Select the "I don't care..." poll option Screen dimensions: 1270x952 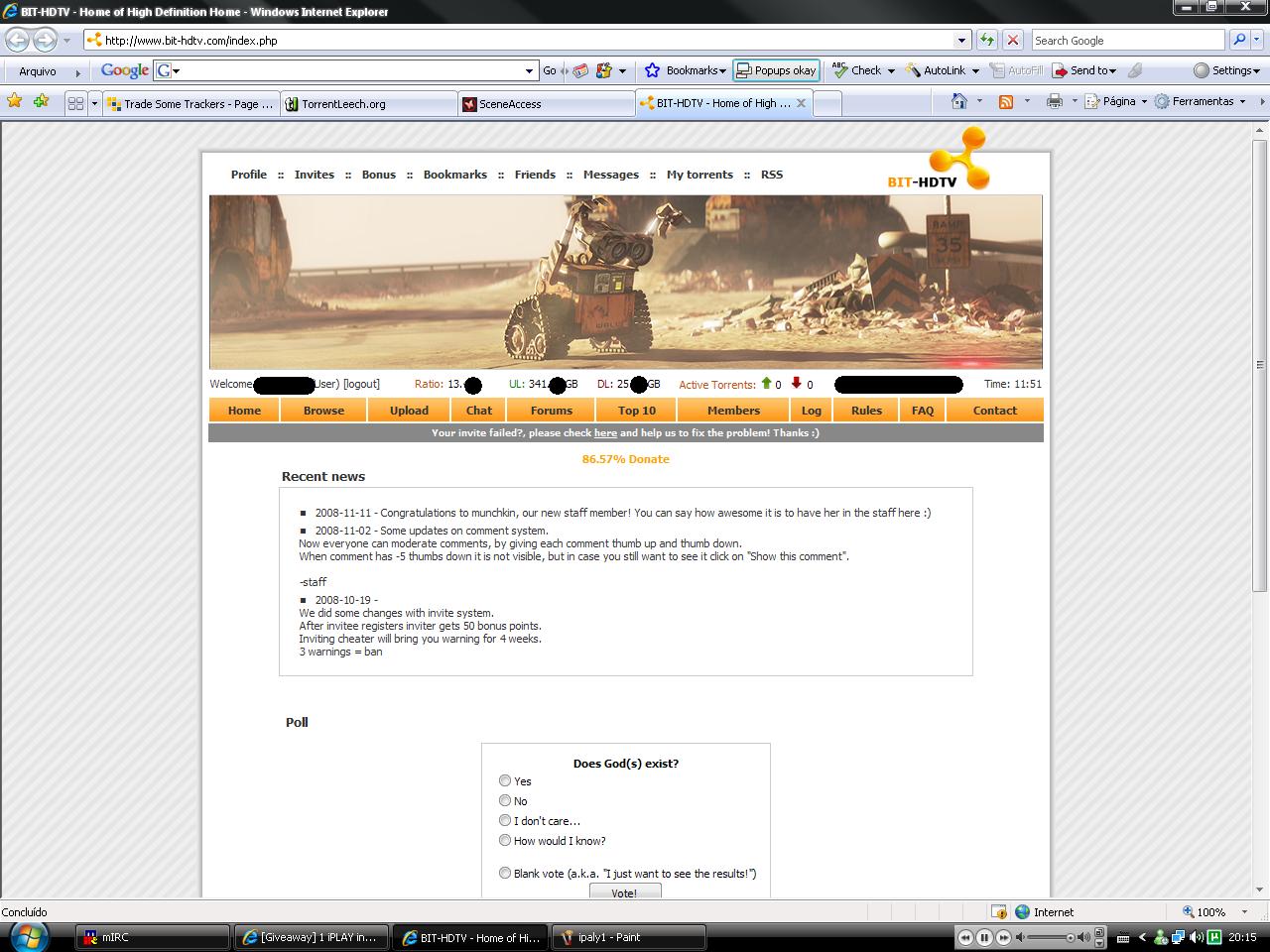click(x=505, y=820)
